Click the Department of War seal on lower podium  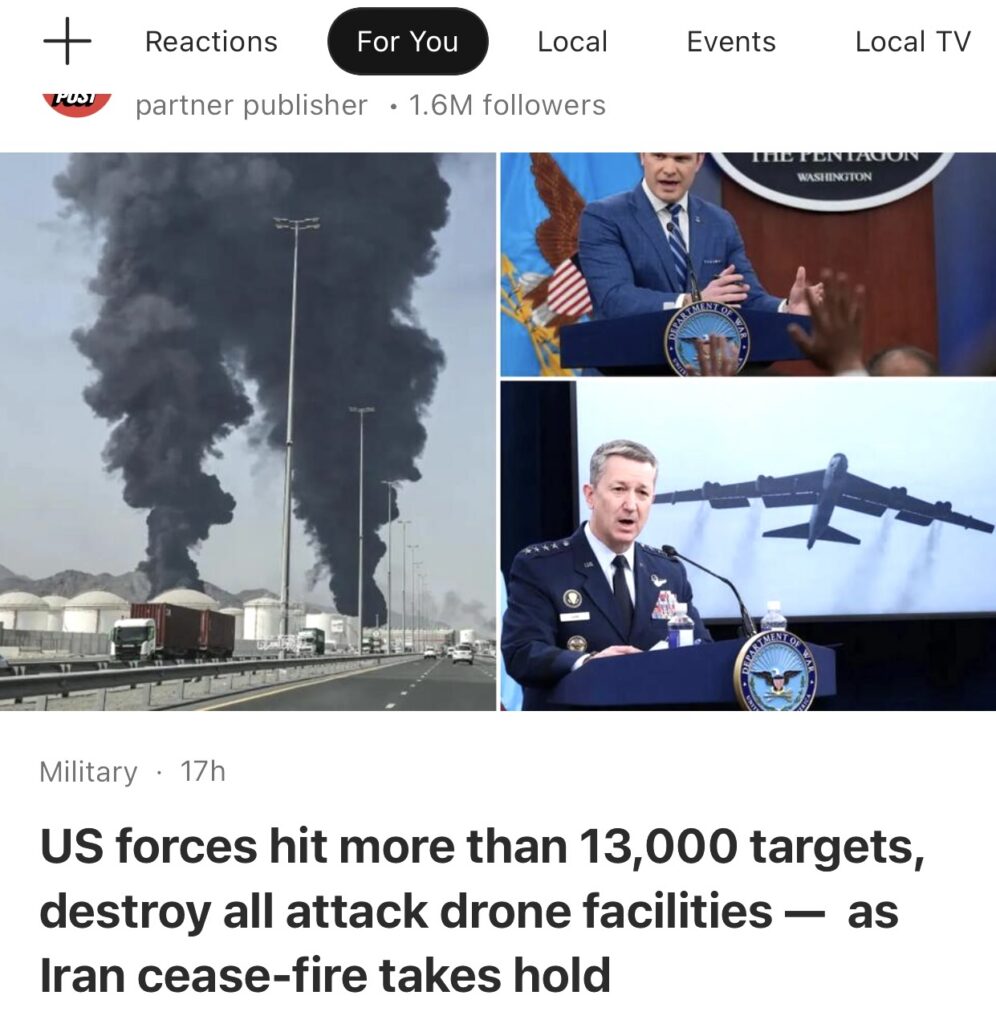779,674
